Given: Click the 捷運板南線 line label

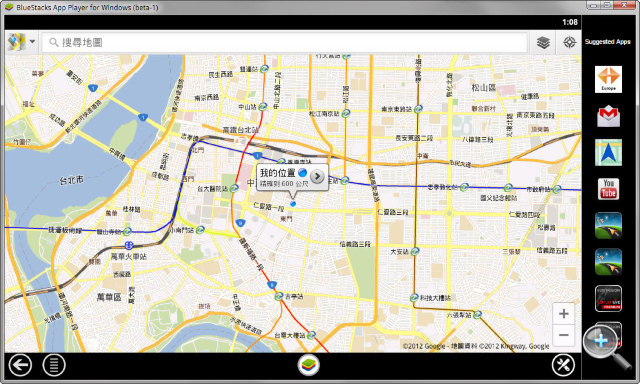Looking at the screenshot, I should point(65,230).
